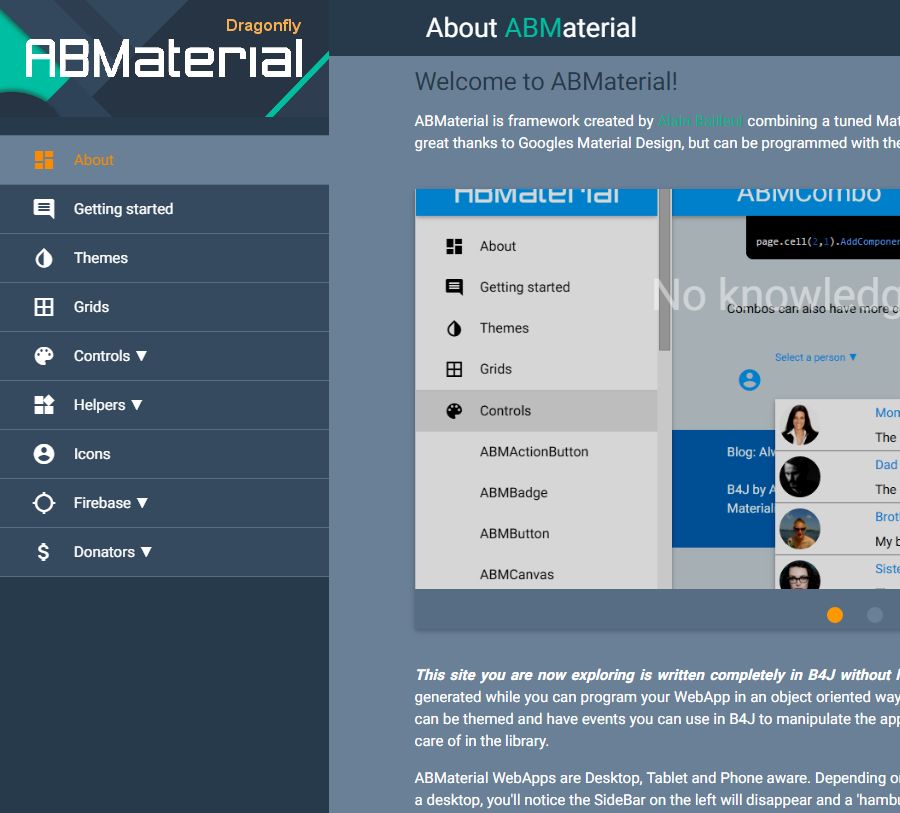Click the blue person icon in slideshow
Screen dimensions: 900x813
tap(749, 380)
